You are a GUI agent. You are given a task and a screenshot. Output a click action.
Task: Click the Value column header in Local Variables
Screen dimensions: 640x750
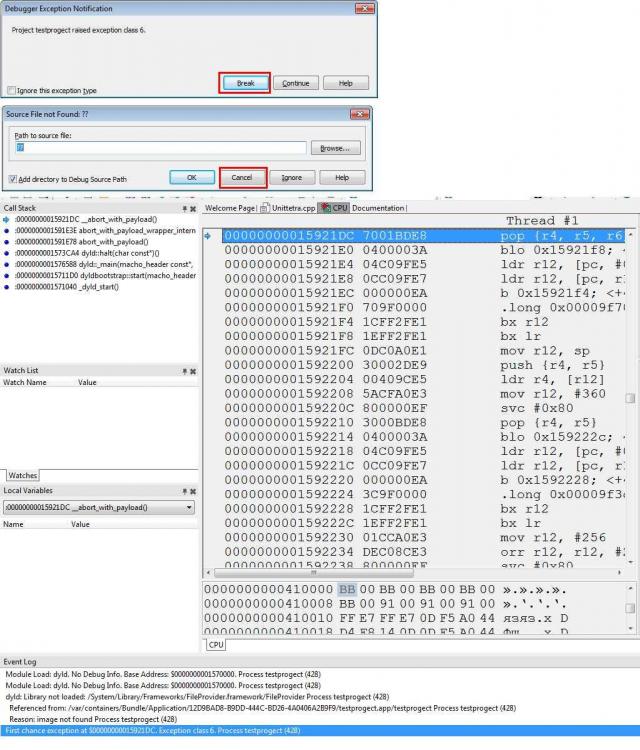coord(80,524)
